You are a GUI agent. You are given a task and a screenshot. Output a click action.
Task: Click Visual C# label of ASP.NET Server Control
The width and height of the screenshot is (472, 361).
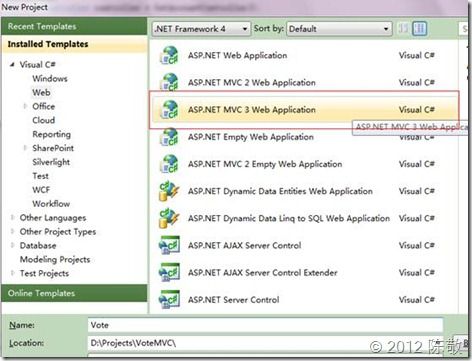coord(417,300)
